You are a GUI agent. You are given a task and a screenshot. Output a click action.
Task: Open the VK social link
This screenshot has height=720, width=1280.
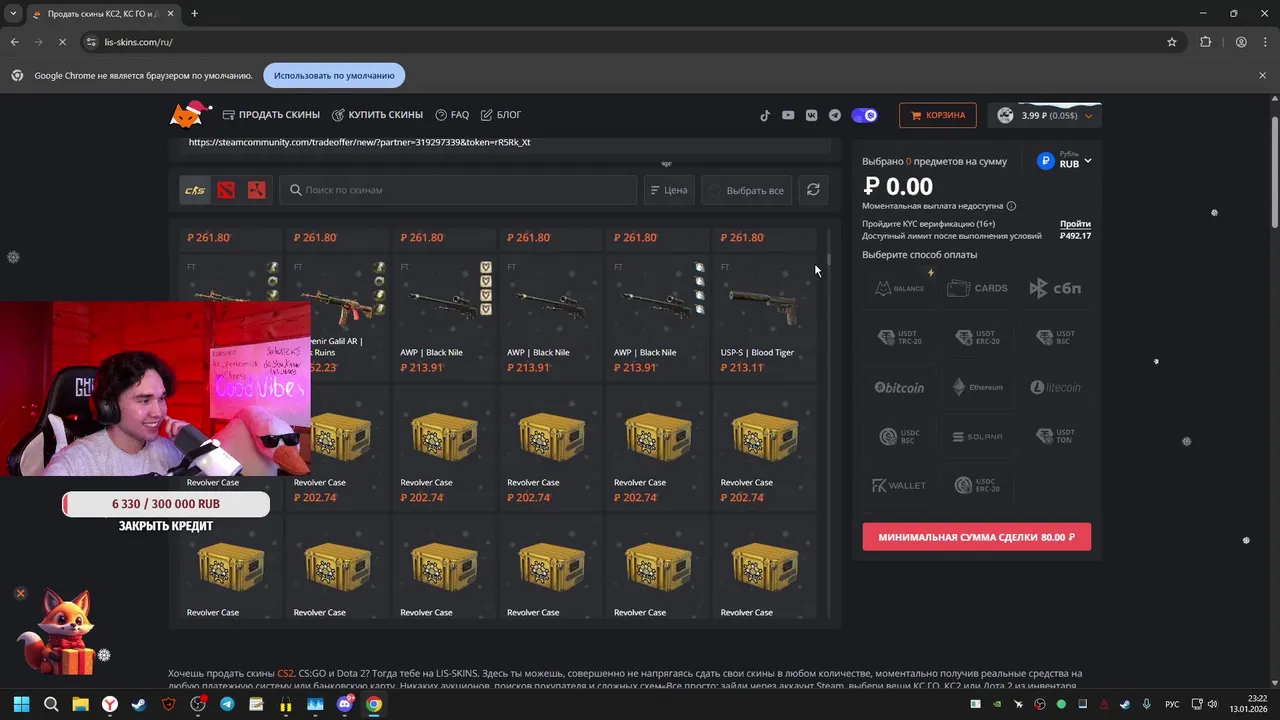(811, 115)
